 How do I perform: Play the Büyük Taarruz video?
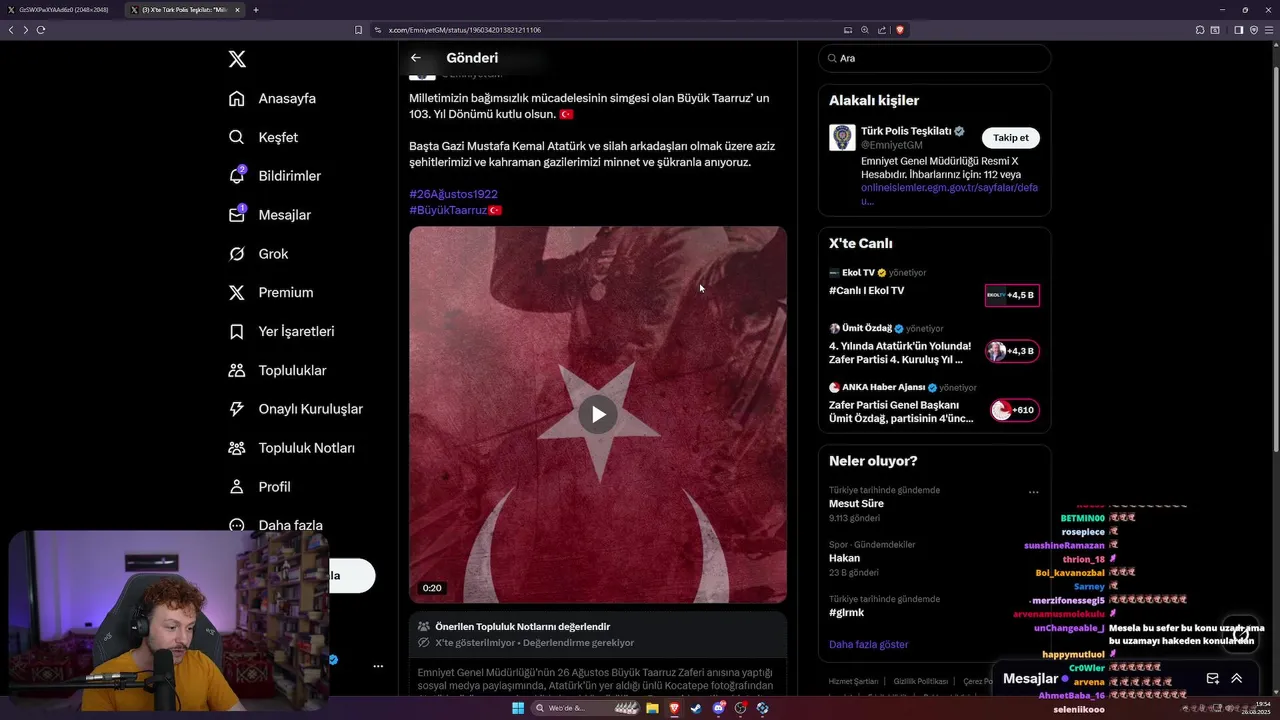tap(598, 414)
